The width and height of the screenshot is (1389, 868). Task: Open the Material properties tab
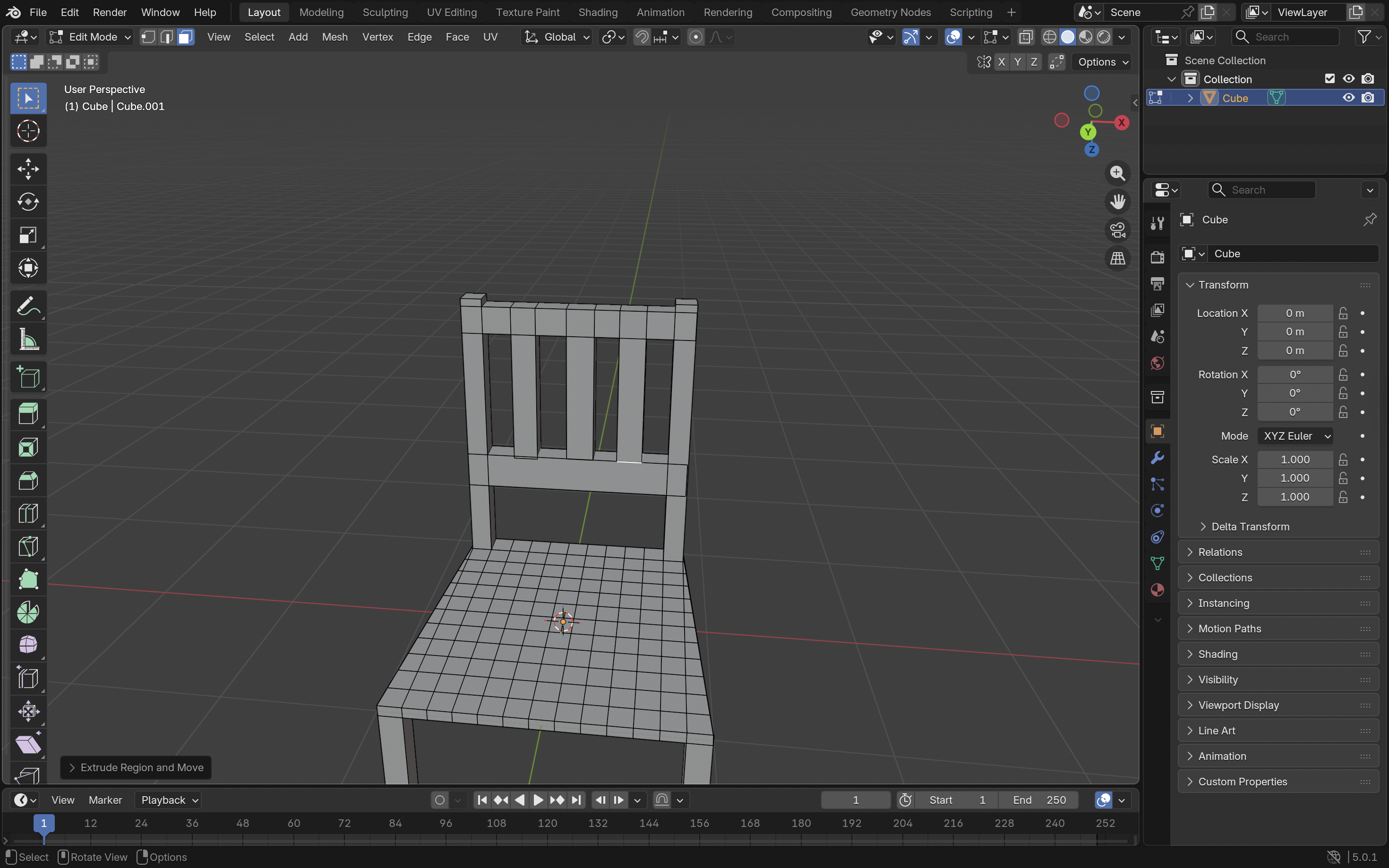pyautogui.click(x=1157, y=590)
